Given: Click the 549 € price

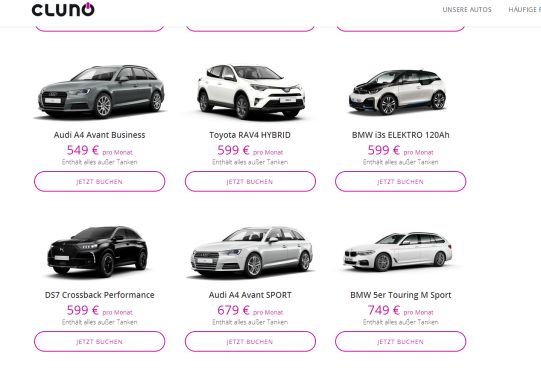Looking at the screenshot, I should click(83, 150).
